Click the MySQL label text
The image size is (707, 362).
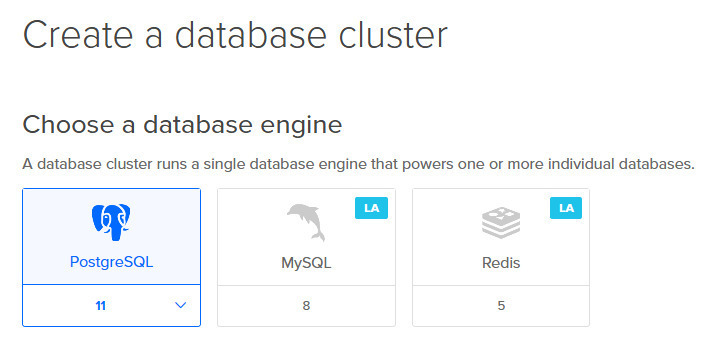pyautogui.click(x=306, y=262)
